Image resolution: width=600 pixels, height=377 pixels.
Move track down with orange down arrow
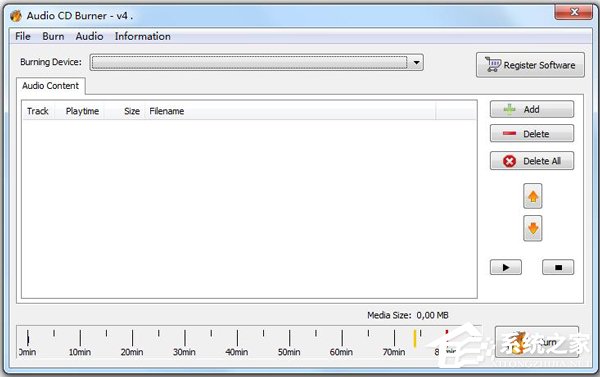pyautogui.click(x=533, y=228)
